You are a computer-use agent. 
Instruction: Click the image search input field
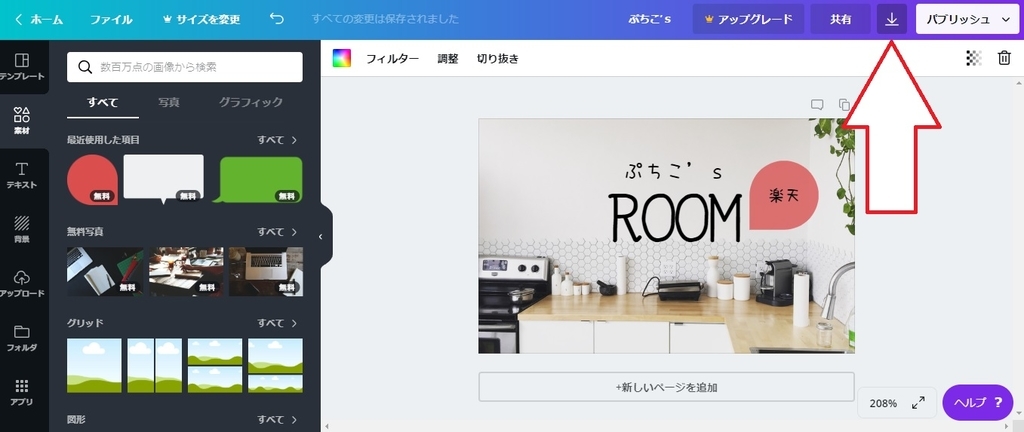(185, 67)
